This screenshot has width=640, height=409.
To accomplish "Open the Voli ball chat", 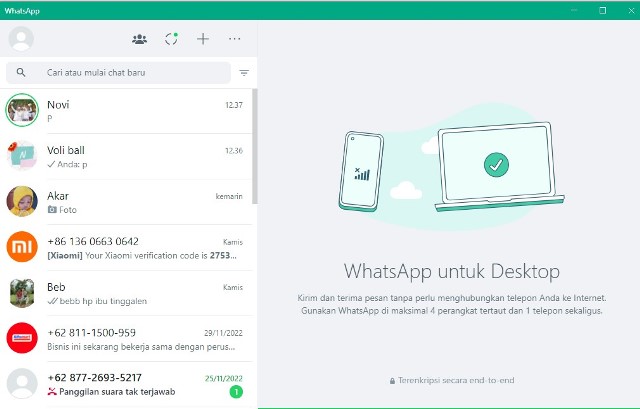I will pyautogui.click(x=126, y=156).
